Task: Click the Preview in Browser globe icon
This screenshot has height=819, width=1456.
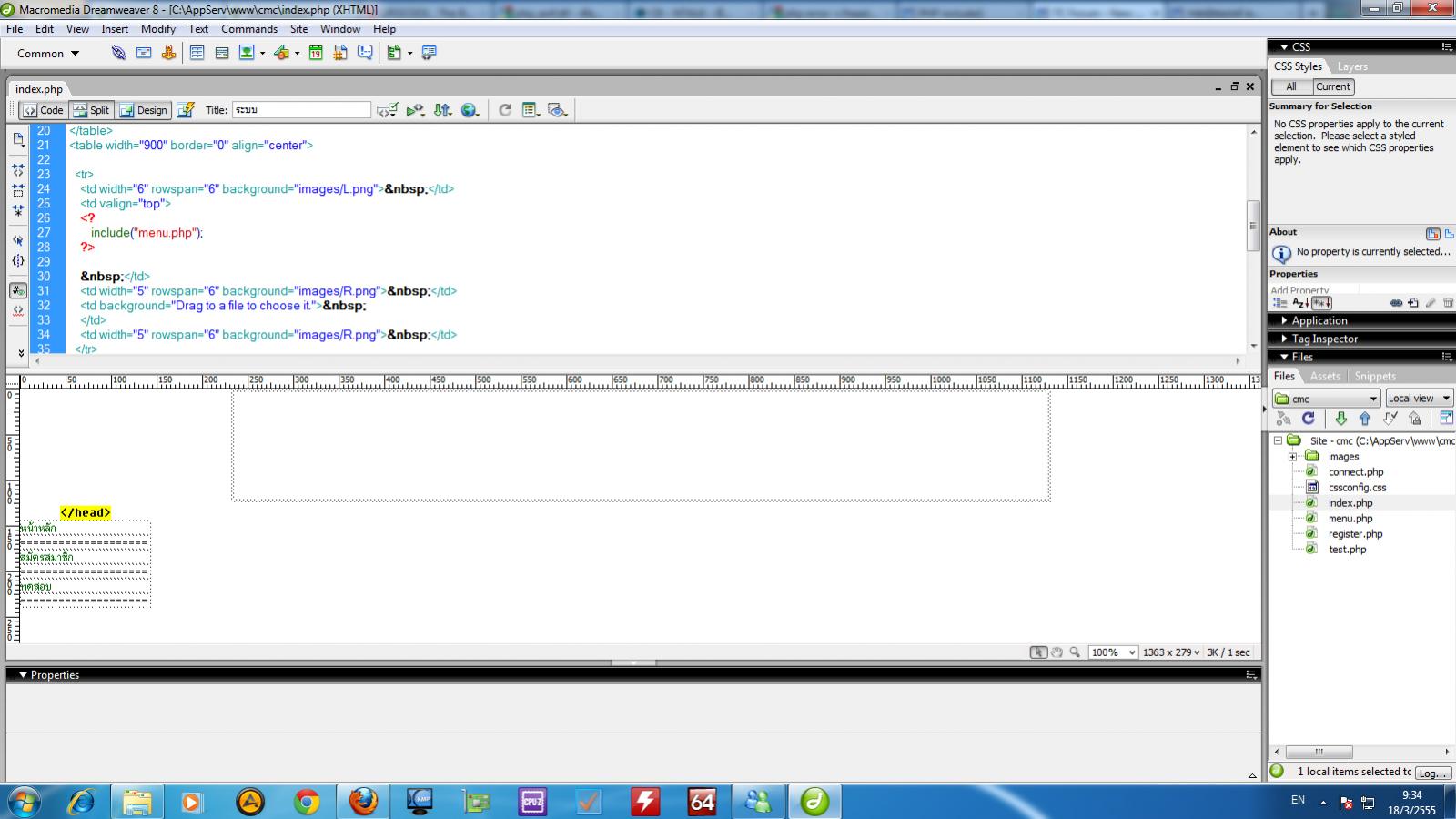Action: [470, 109]
